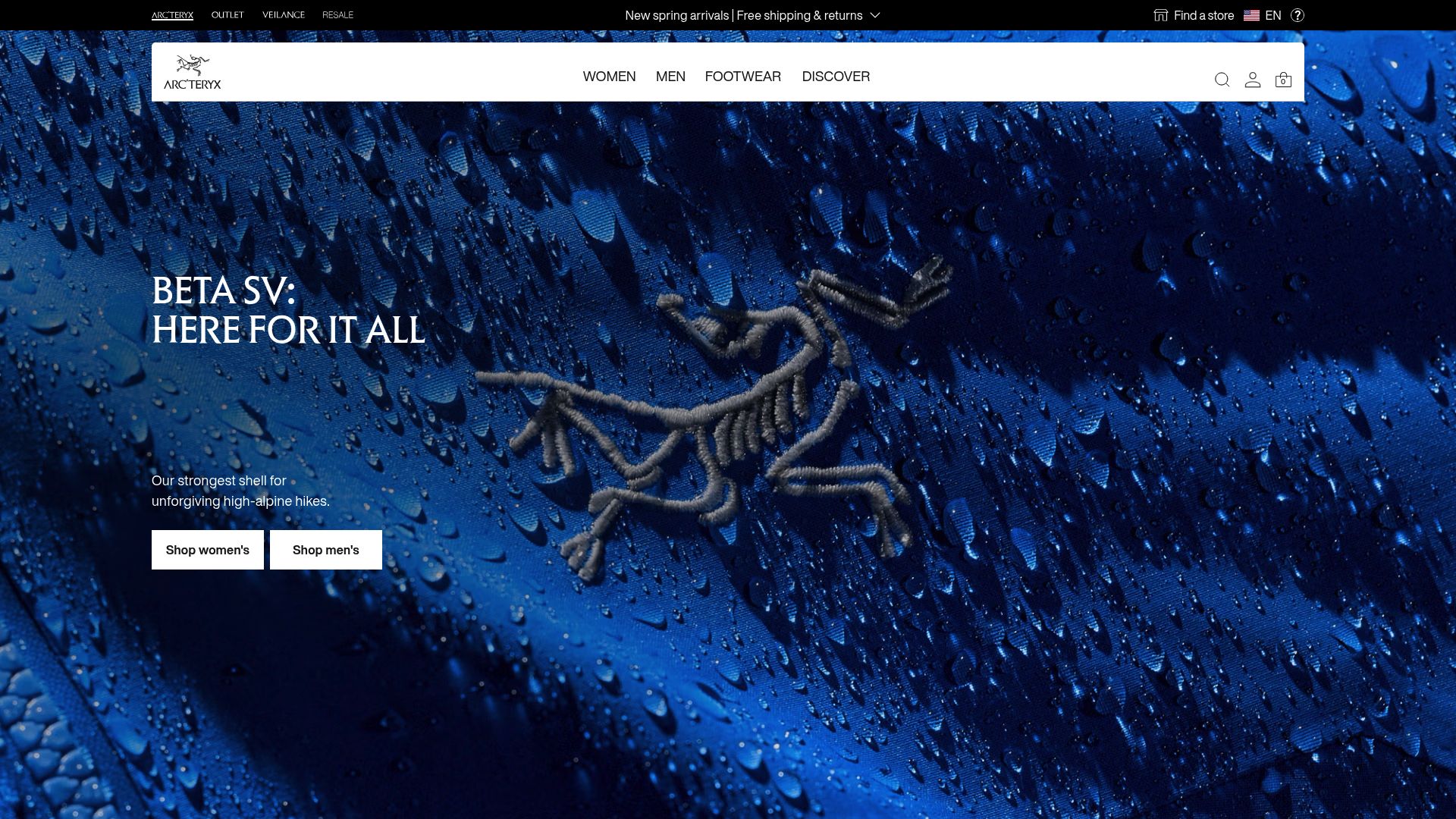The height and width of the screenshot is (819, 1456).
Task: Open the account profile icon
Action: (1253, 80)
